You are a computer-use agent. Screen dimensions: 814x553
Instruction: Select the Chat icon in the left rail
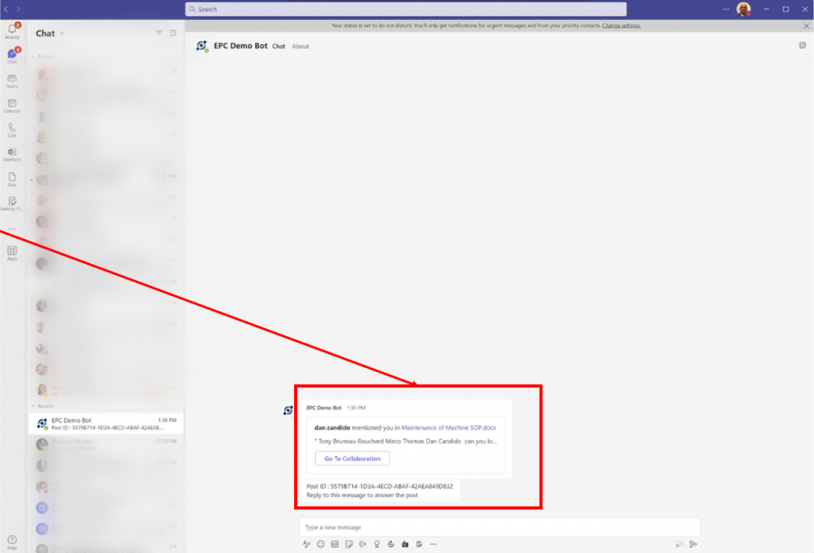(x=12, y=56)
